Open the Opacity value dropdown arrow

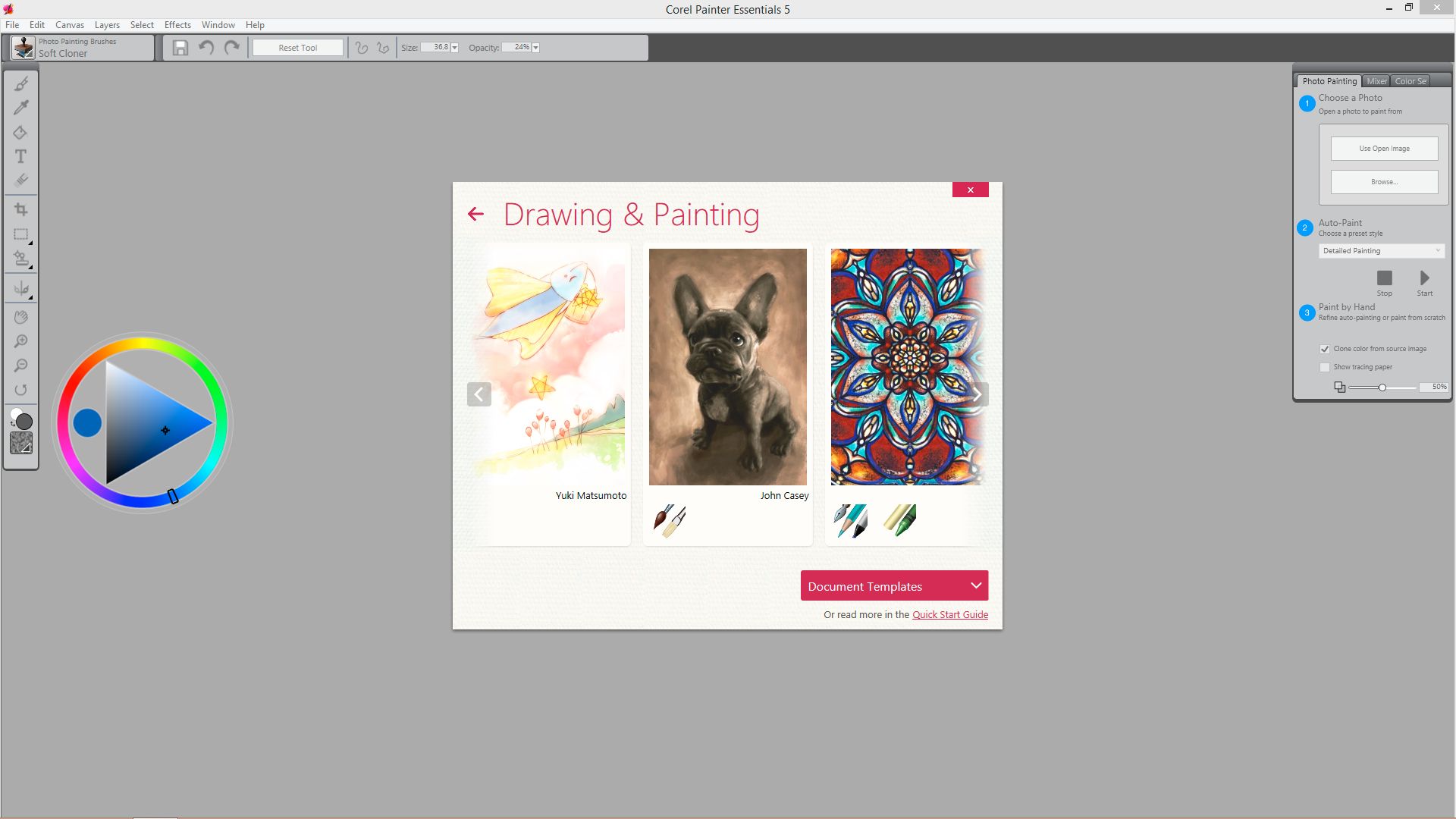(535, 48)
